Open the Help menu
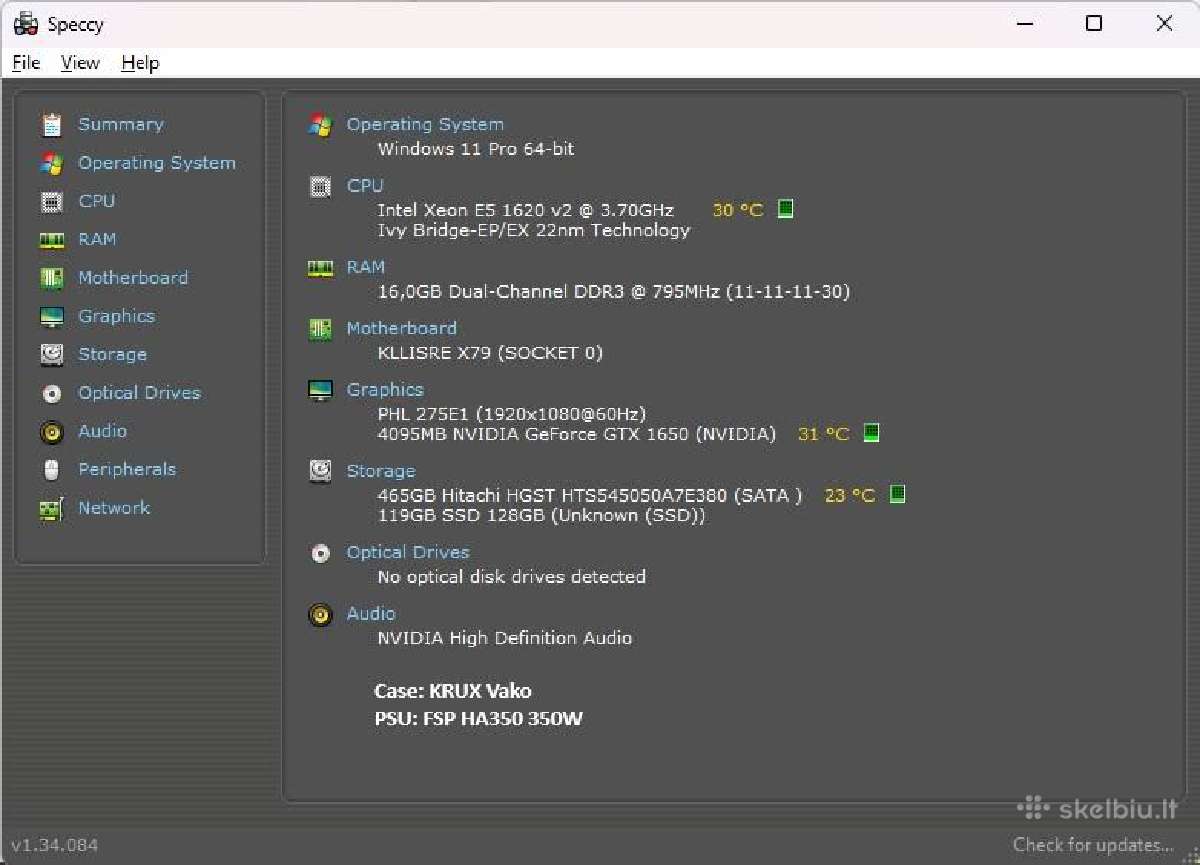Image resolution: width=1200 pixels, height=865 pixels. click(x=140, y=63)
